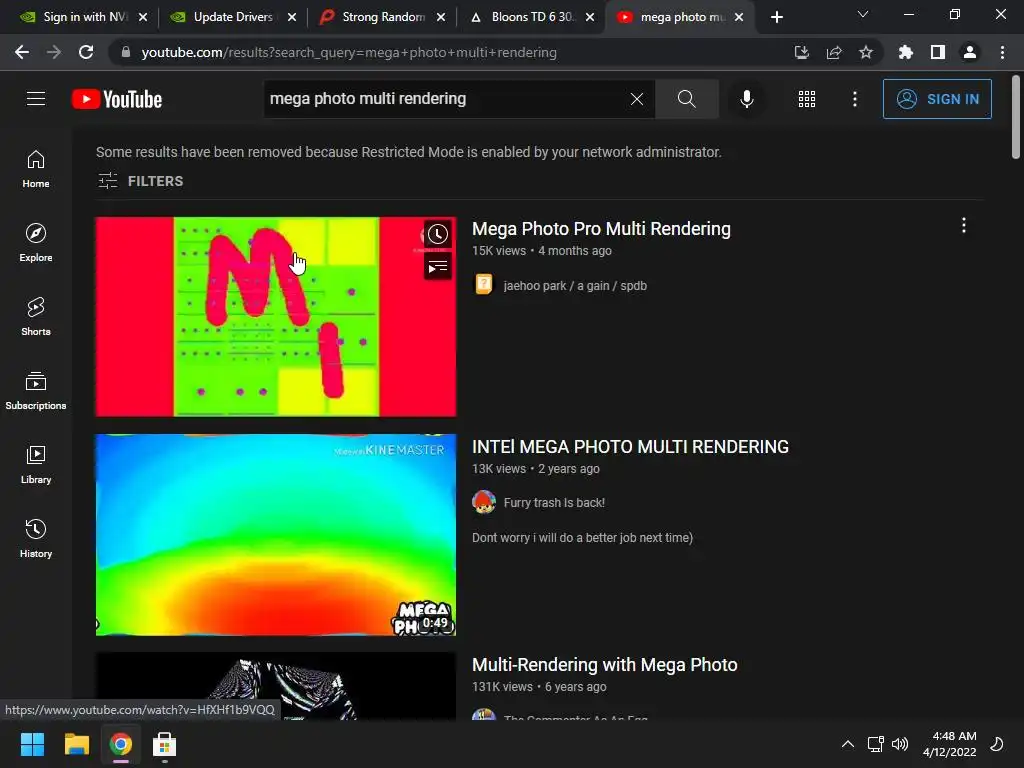Open the Mega Photo Pro Multi Rendering title
This screenshot has height=768, width=1024.
coord(601,229)
